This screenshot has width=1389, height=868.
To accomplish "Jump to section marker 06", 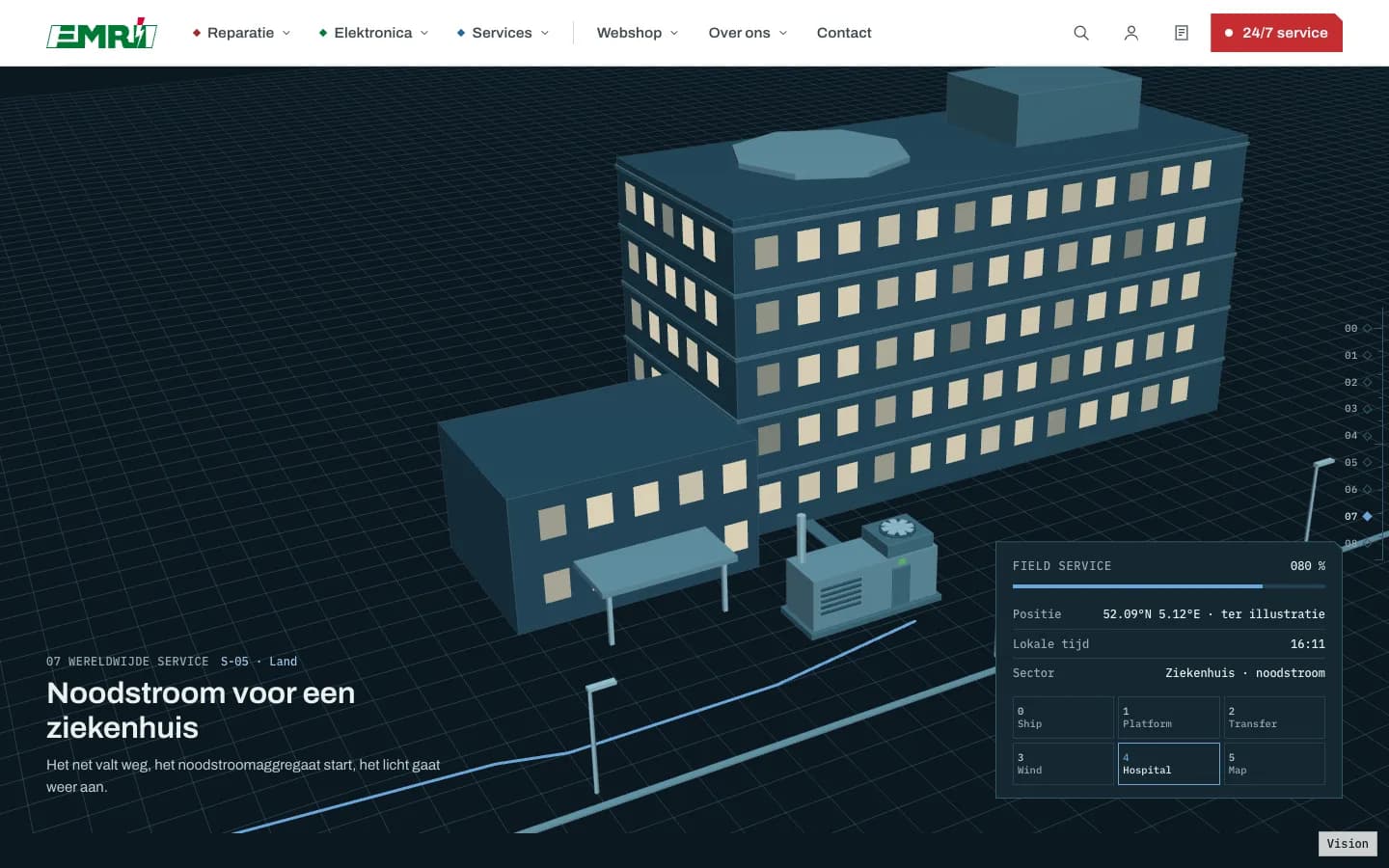I will tap(1358, 490).
